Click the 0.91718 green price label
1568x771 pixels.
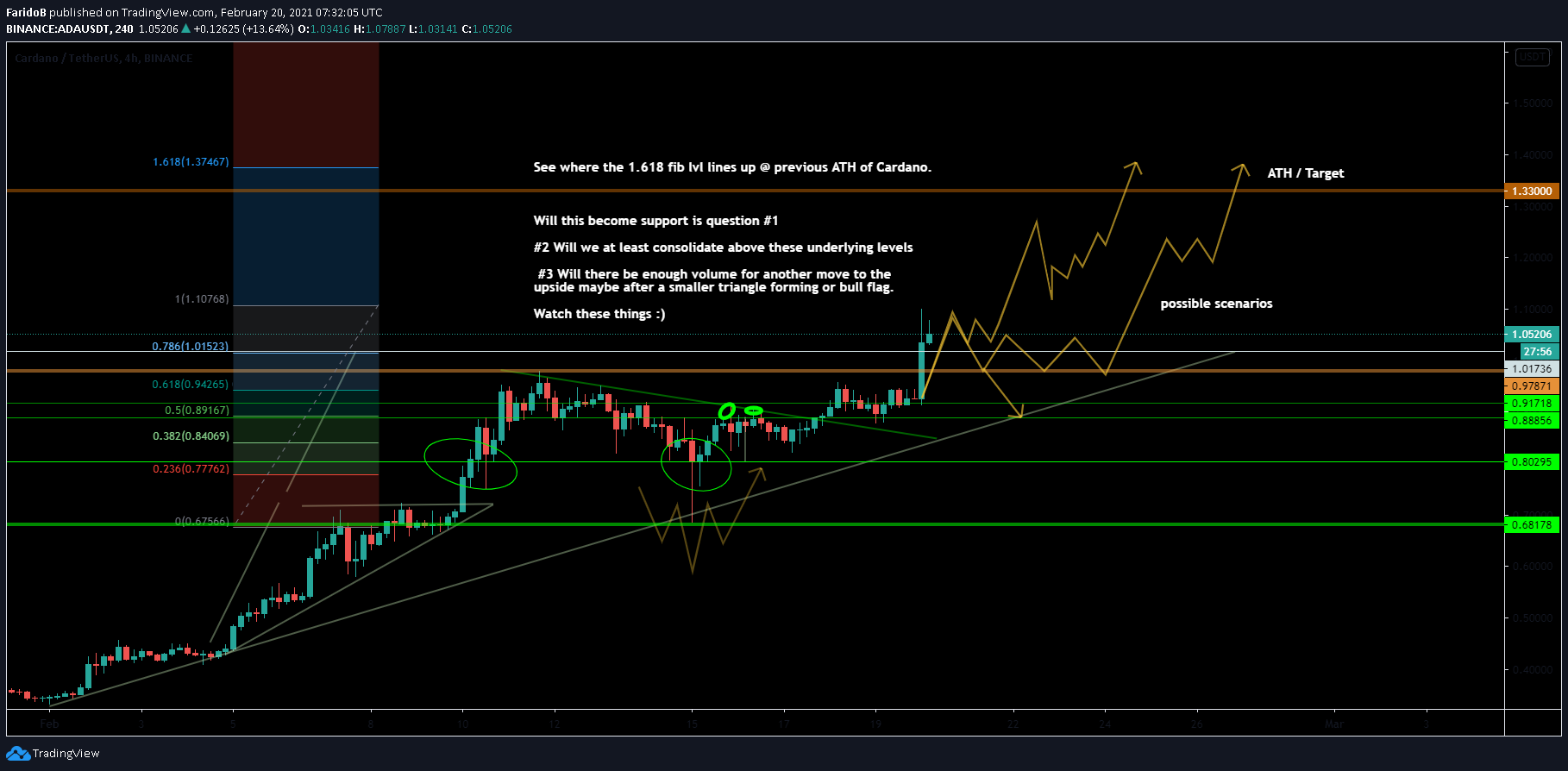[x=1532, y=404]
